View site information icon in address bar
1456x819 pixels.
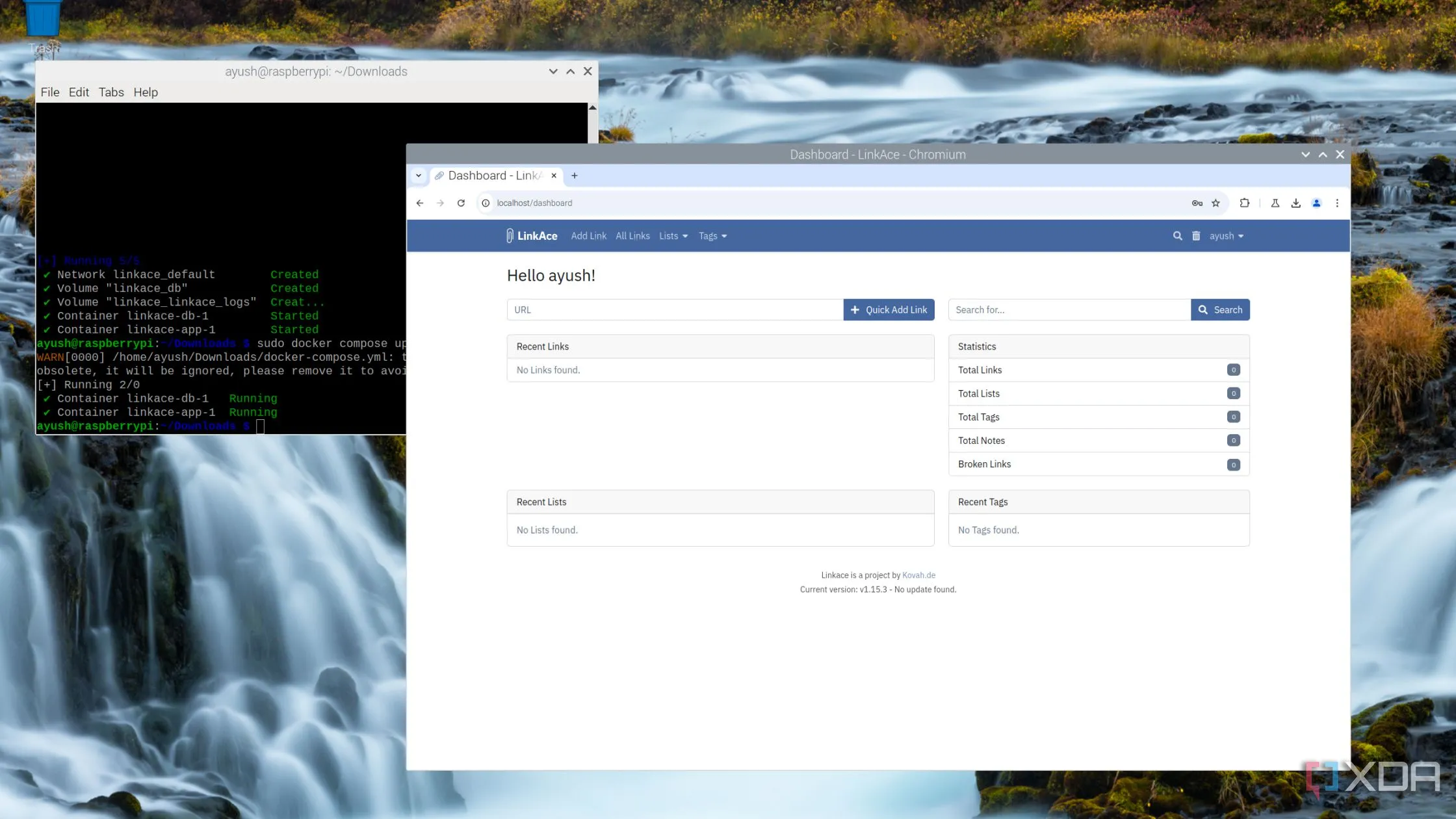pos(486,203)
